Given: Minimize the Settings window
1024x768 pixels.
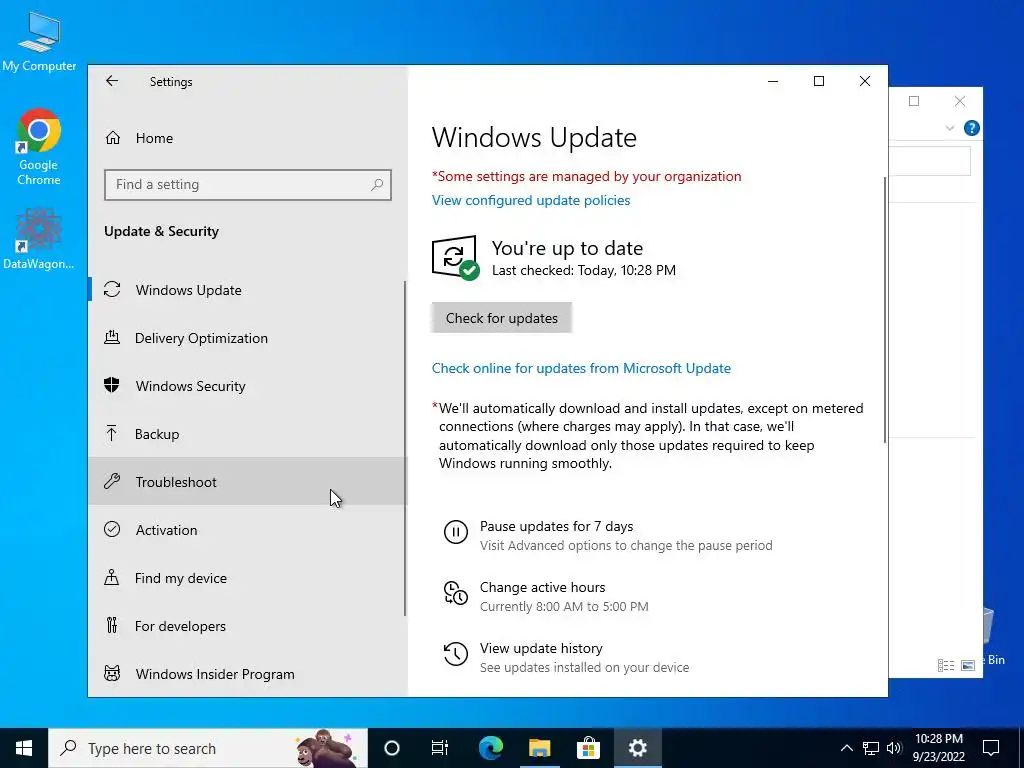Looking at the screenshot, I should point(773,81).
